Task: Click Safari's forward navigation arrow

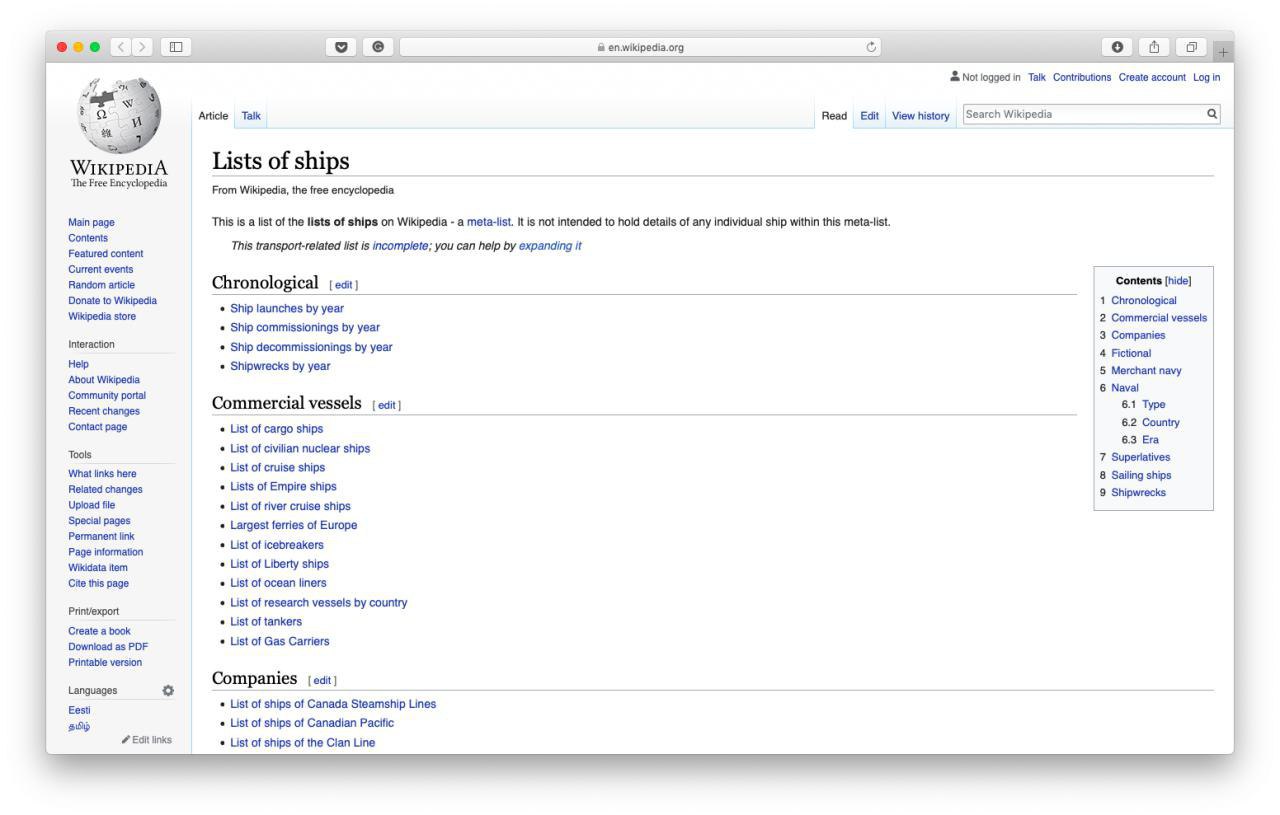Action: 143,47
